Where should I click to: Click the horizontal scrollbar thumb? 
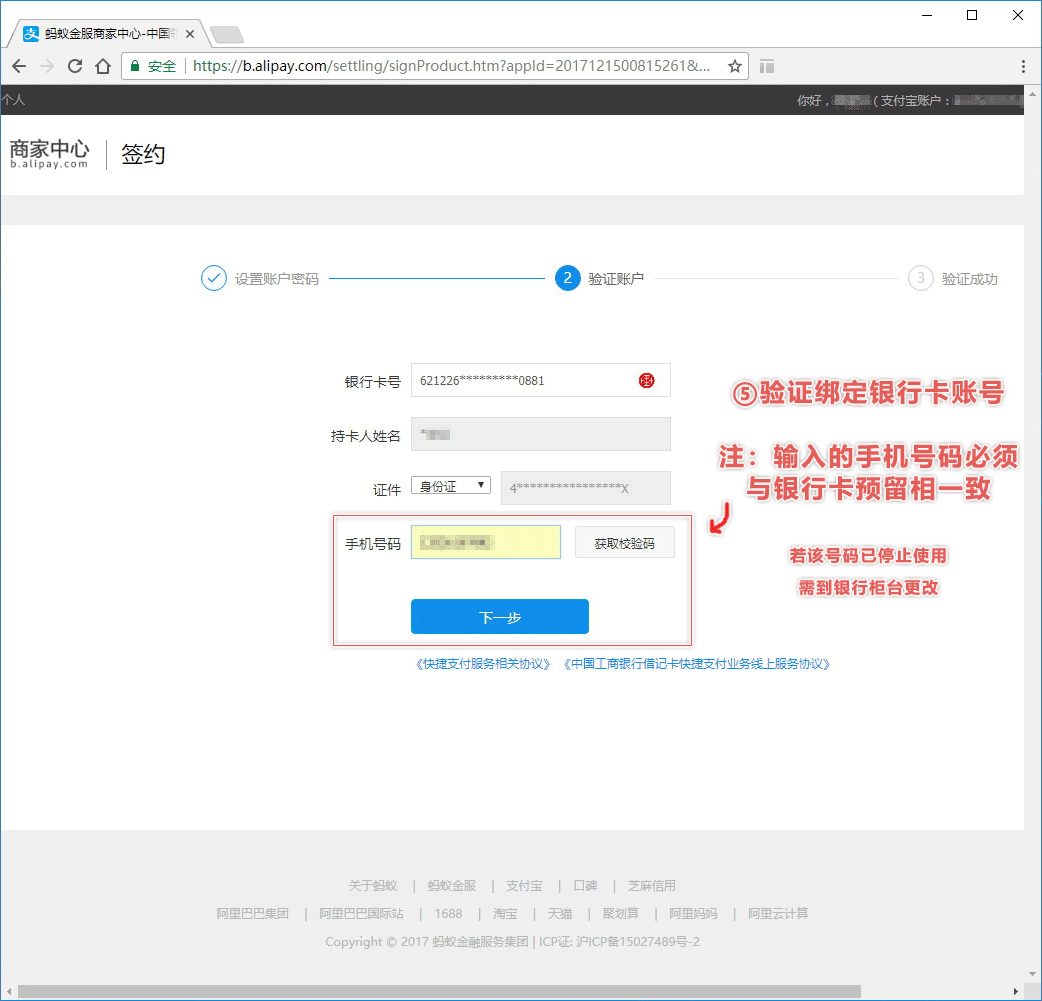click(439, 991)
